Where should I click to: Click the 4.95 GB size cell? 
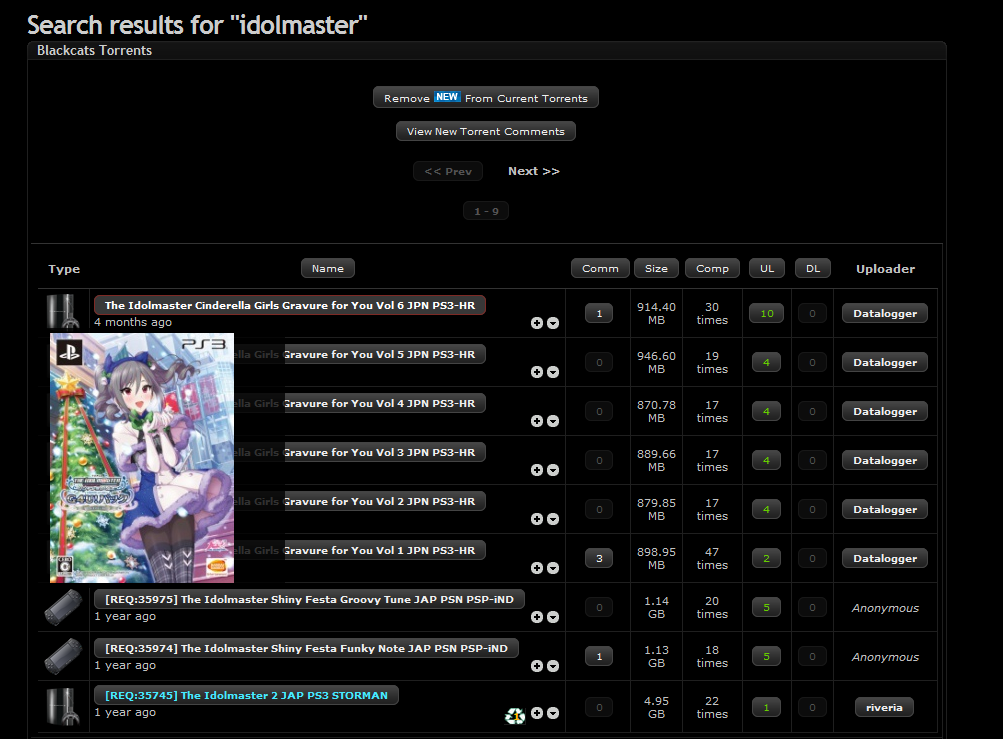point(656,708)
